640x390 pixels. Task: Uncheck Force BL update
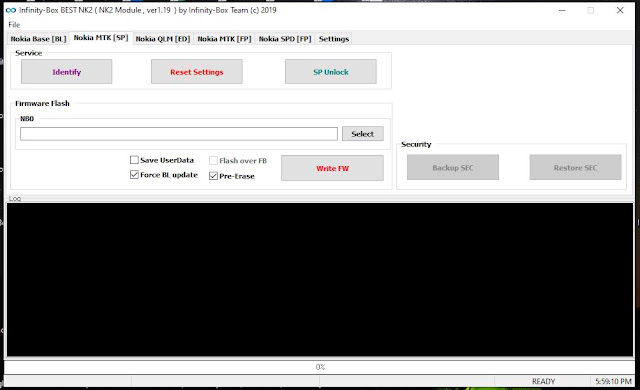point(134,175)
